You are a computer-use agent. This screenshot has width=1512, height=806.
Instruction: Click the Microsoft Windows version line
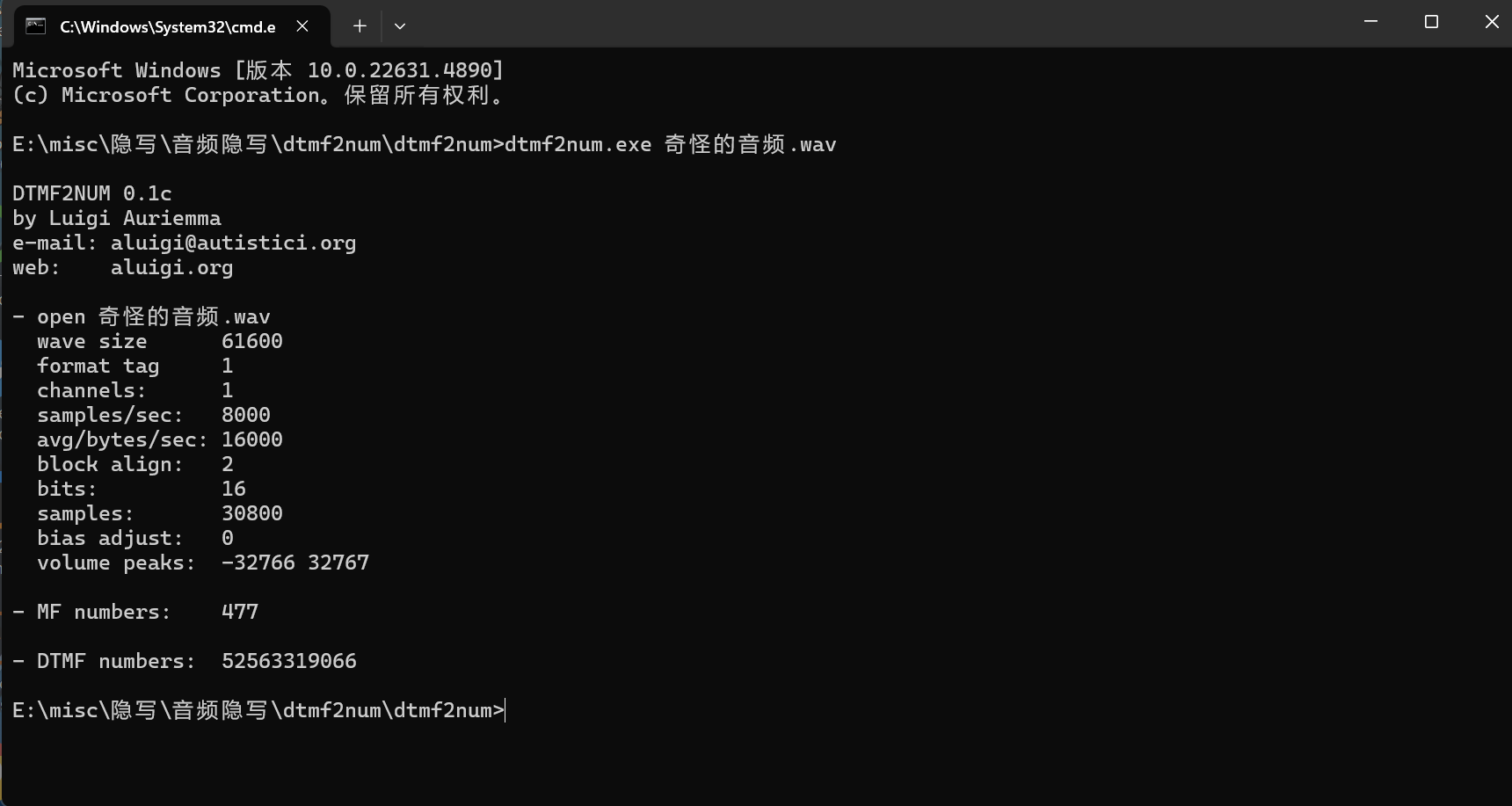click(x=258, y=70)
